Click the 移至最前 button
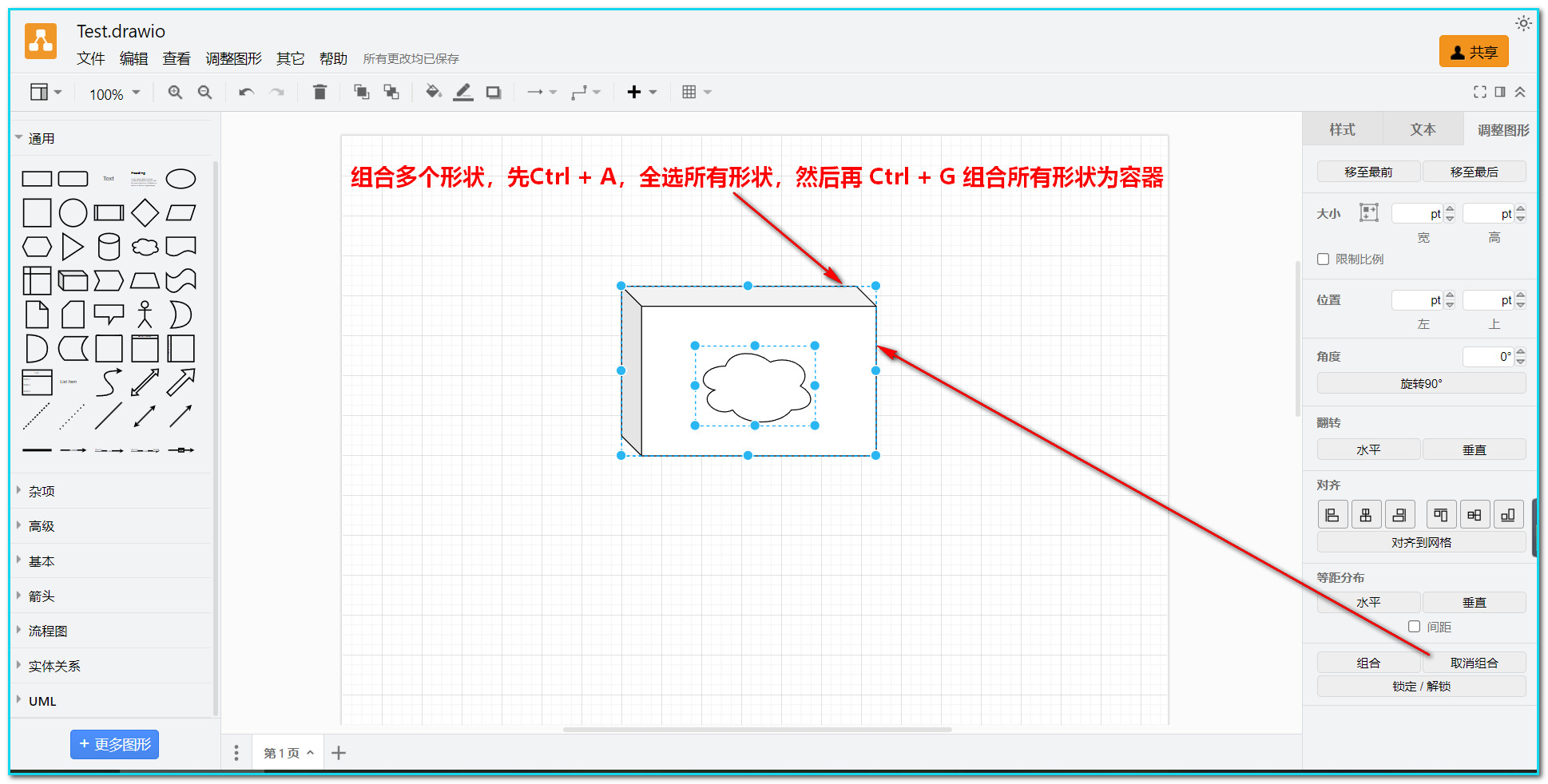 [1368, 172]
